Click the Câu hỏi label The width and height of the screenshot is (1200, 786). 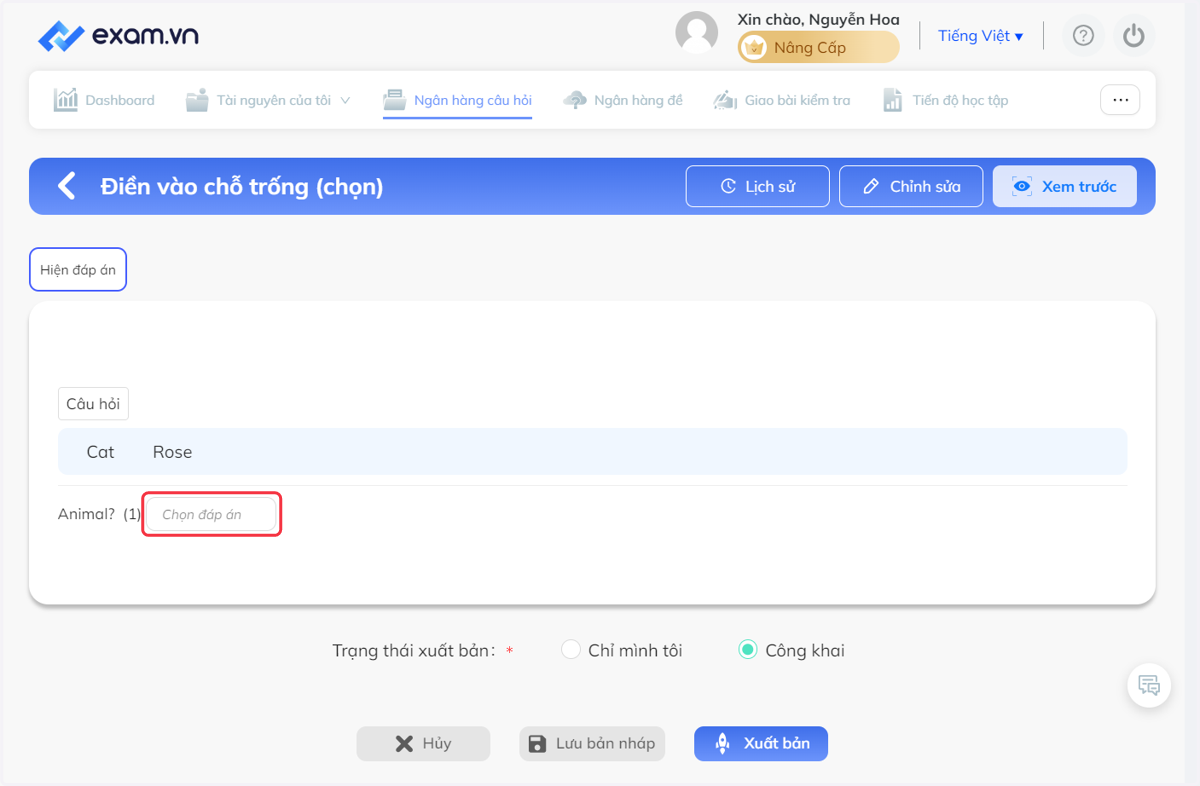(x=93, y=404)
